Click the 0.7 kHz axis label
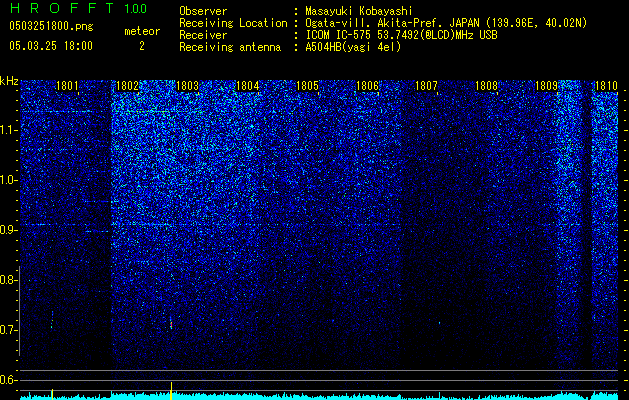Image resolution: width=629 pixels, height=400 pixels. [8, 330]
